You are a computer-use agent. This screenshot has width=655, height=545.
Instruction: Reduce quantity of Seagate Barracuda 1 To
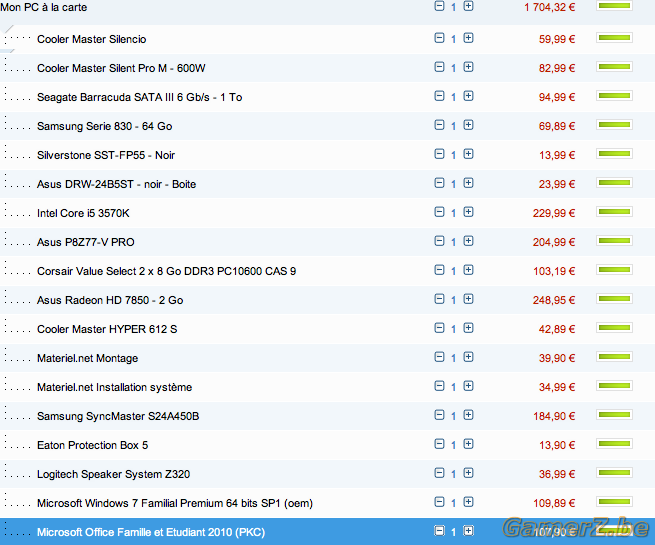pos(439,96)
